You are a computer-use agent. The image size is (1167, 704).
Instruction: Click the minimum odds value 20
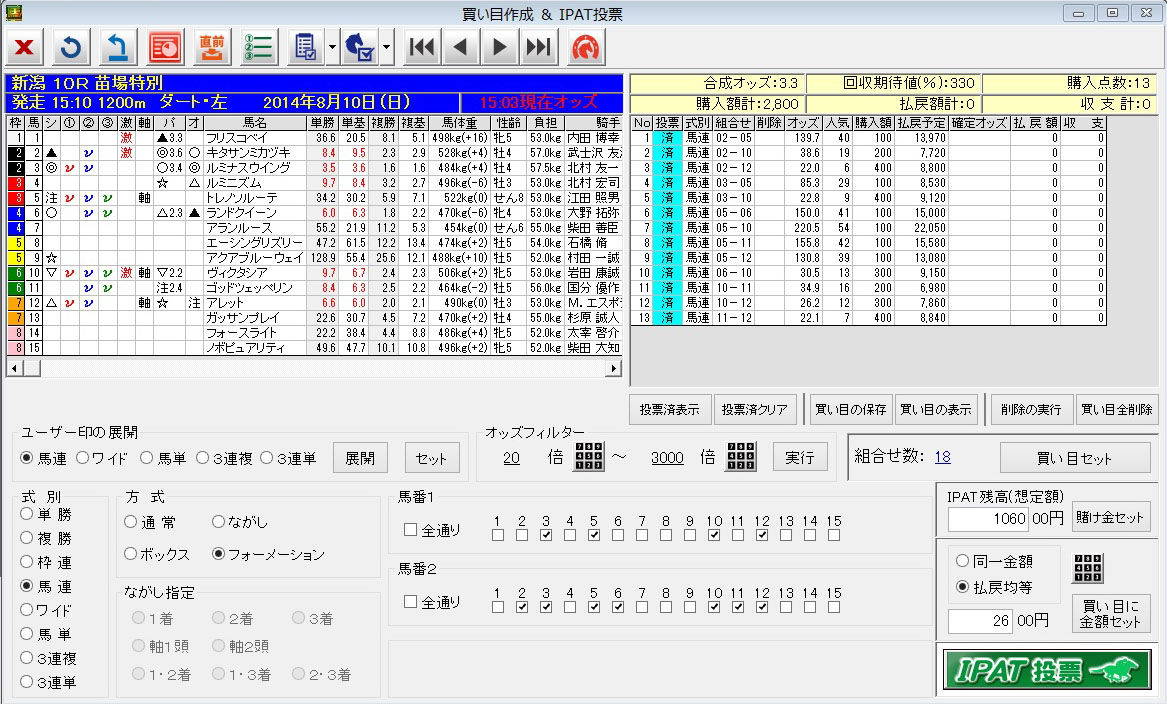click(511, 458)
